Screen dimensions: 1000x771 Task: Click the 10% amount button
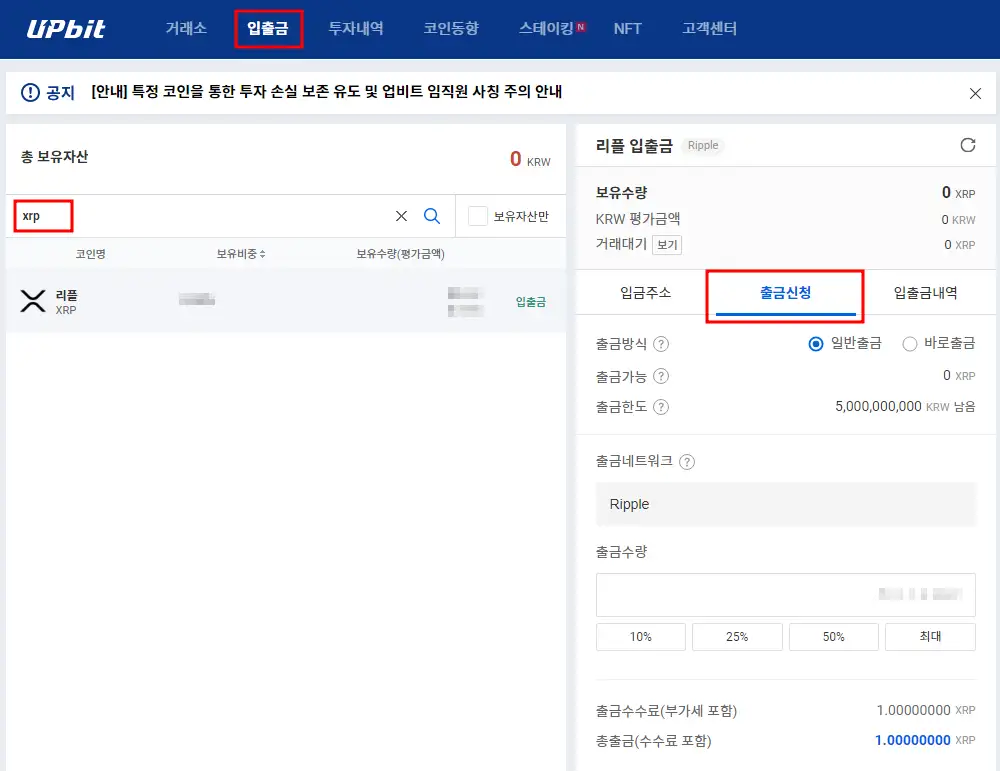[640, 636]
